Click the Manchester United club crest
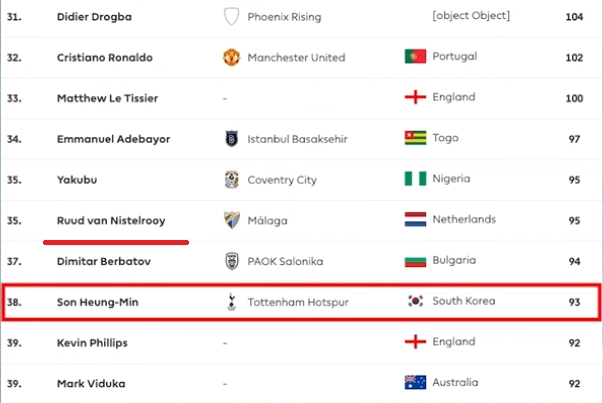 click(232, 57)
